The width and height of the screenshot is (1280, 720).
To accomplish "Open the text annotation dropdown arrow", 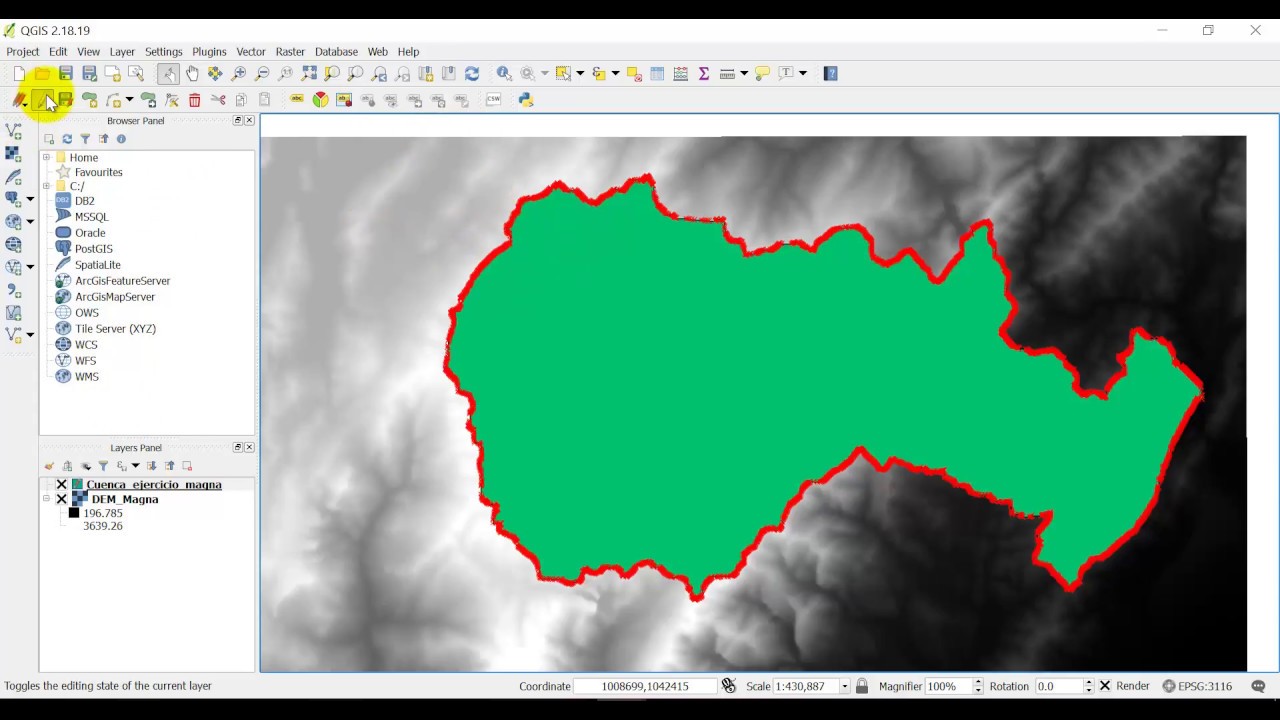I will pyautogui.click(x=803, y=74).
